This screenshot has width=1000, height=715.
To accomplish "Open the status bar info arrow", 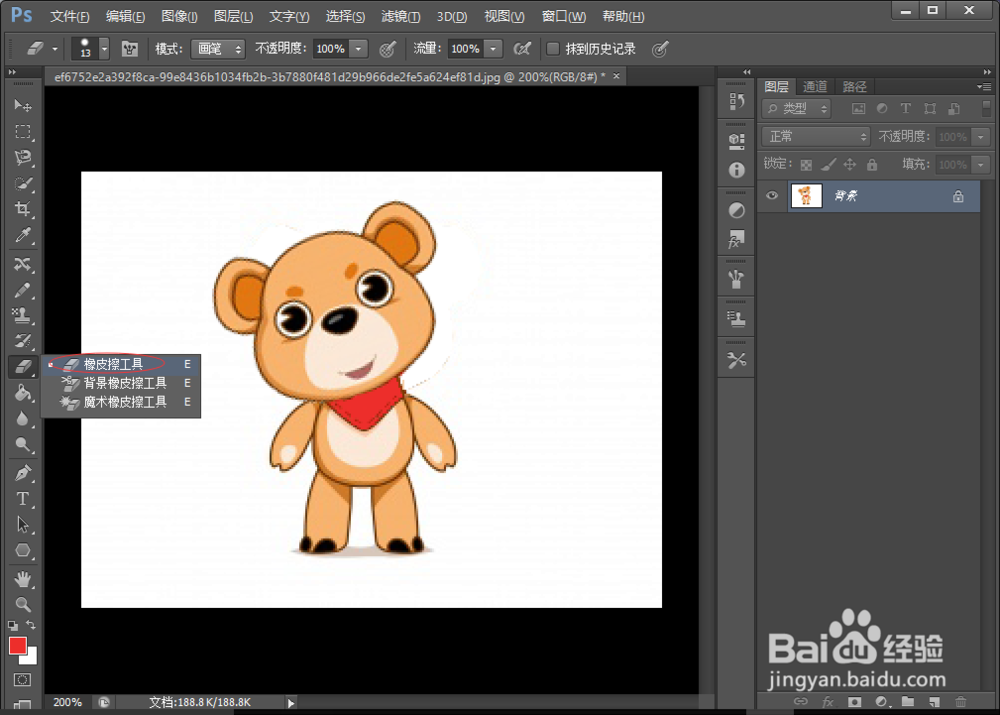I will (x=291, y=703).
